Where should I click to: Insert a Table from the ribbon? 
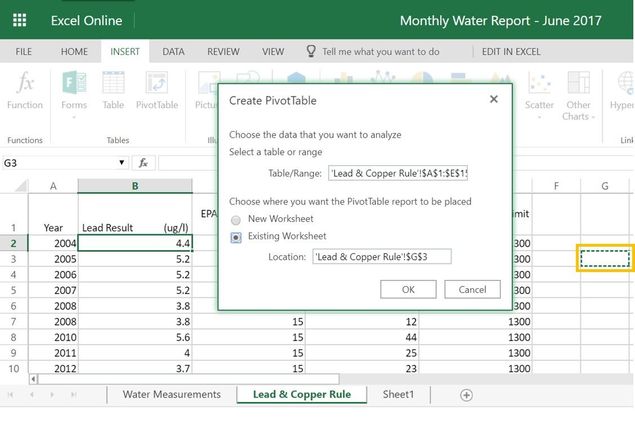(x=113, y=83)
